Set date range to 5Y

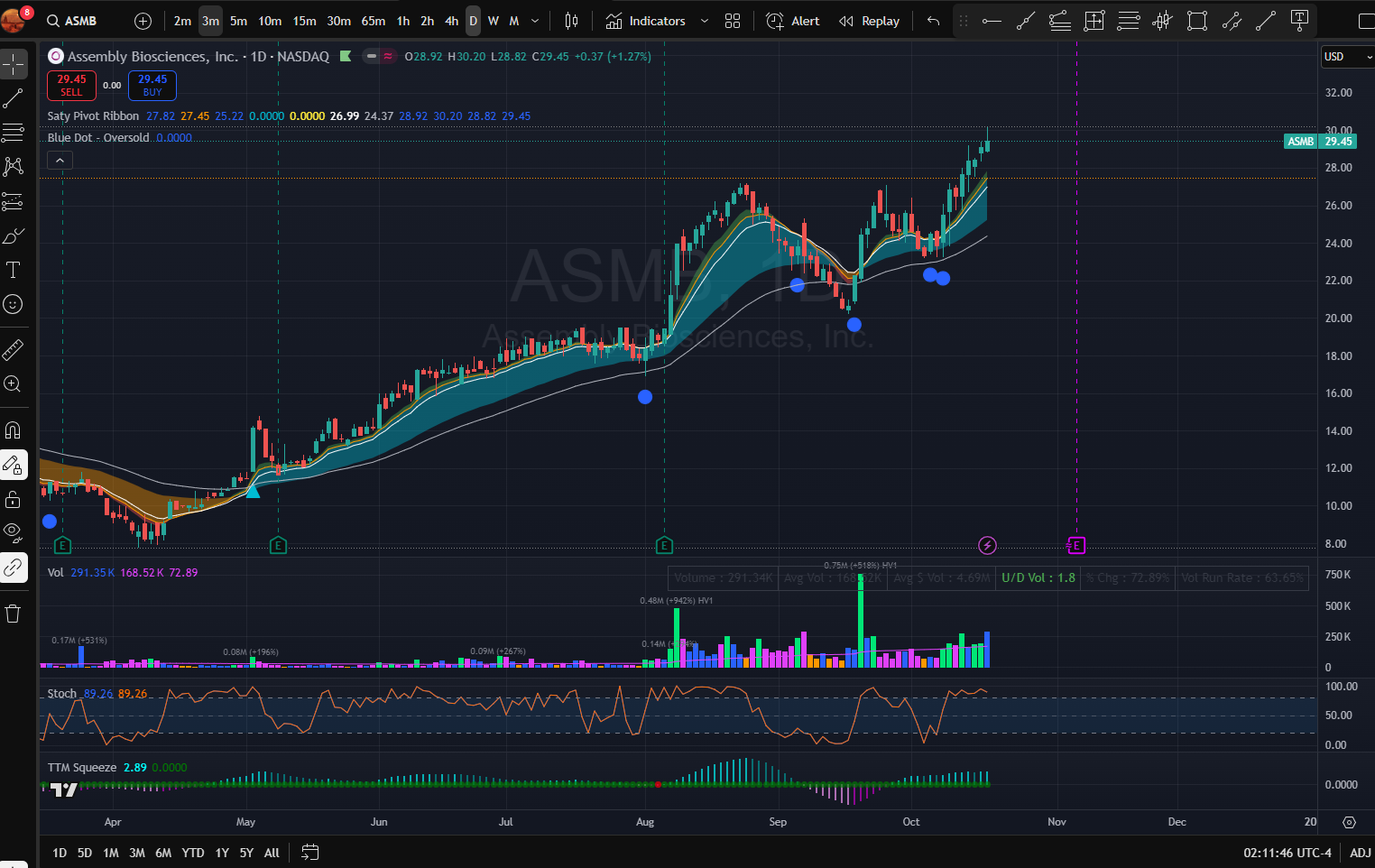[x=246, y=853]
